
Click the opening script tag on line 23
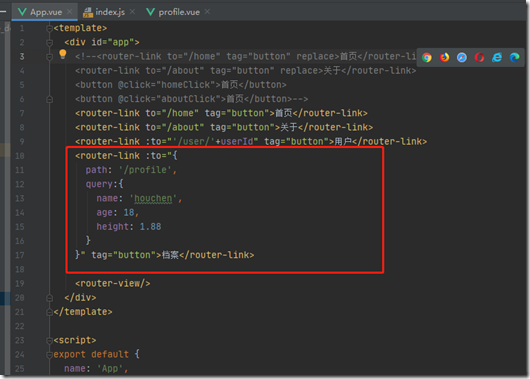[x=75, y=340]
